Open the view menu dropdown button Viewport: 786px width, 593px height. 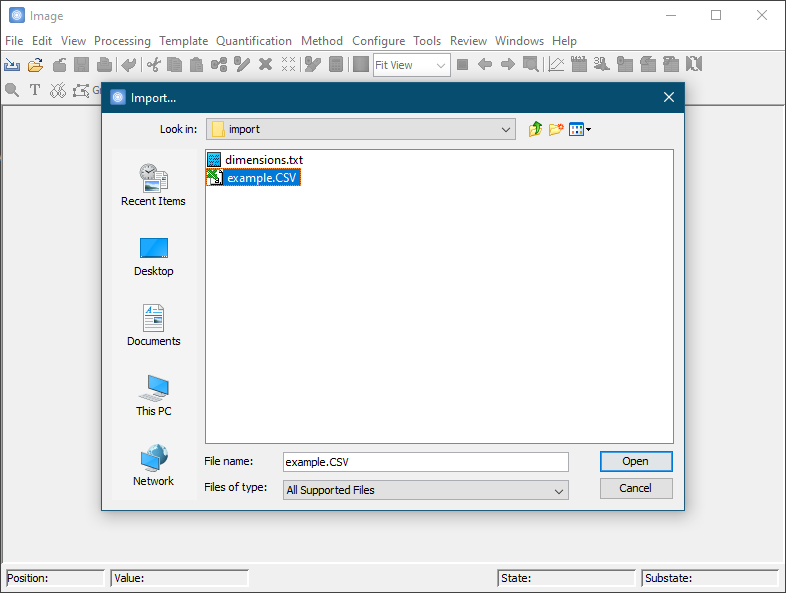point(580,129)
